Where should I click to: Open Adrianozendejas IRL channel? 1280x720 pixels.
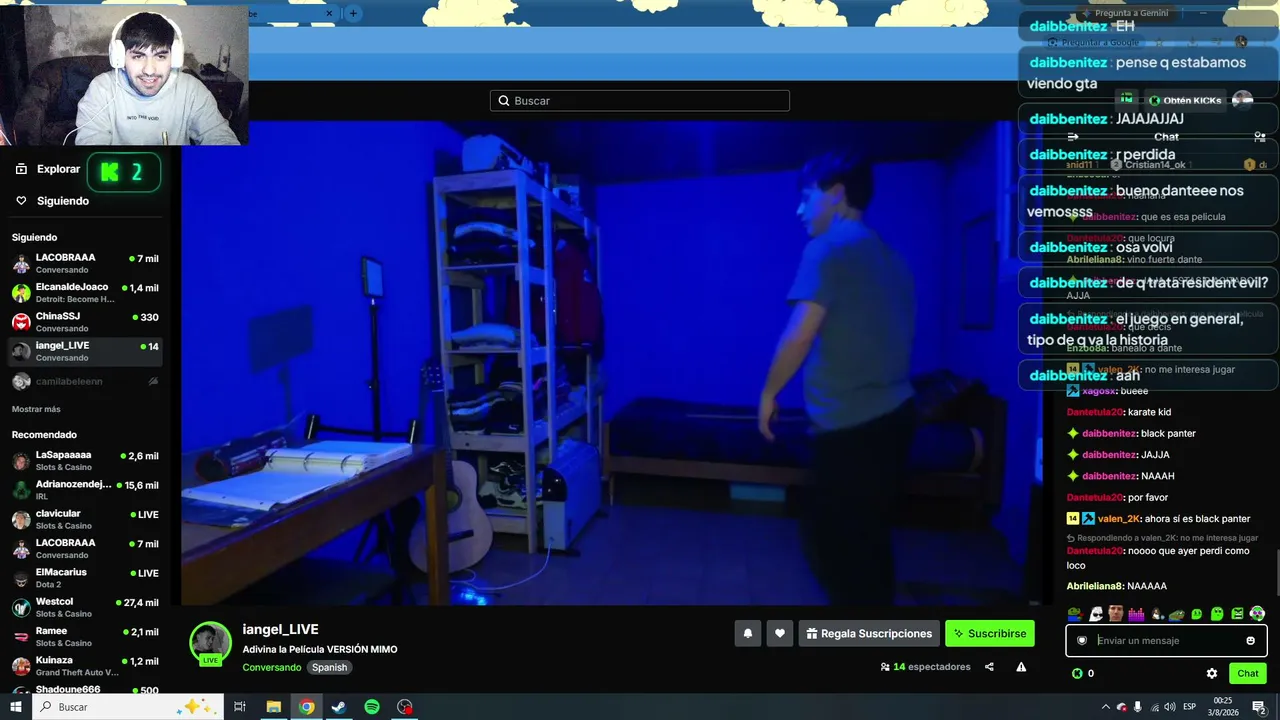85,490
